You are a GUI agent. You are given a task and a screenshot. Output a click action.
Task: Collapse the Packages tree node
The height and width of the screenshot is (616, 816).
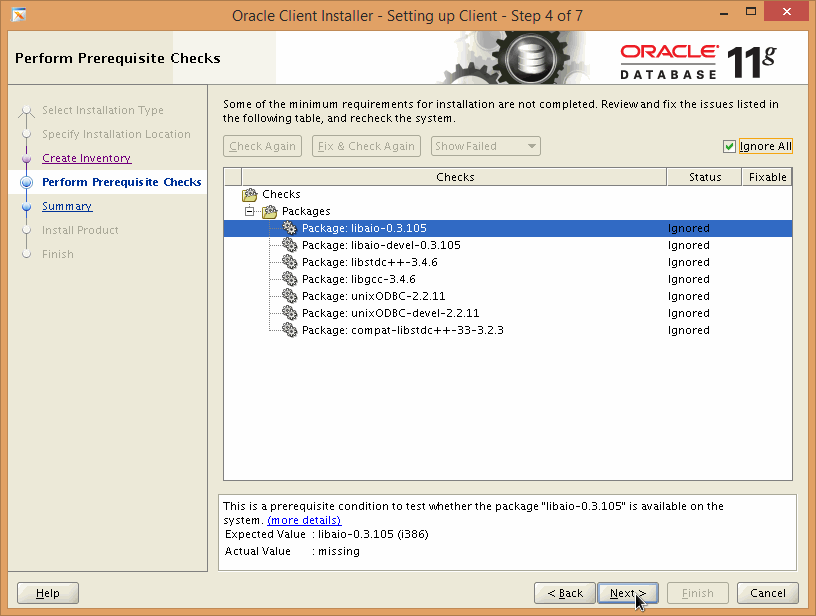pos(250,211)
